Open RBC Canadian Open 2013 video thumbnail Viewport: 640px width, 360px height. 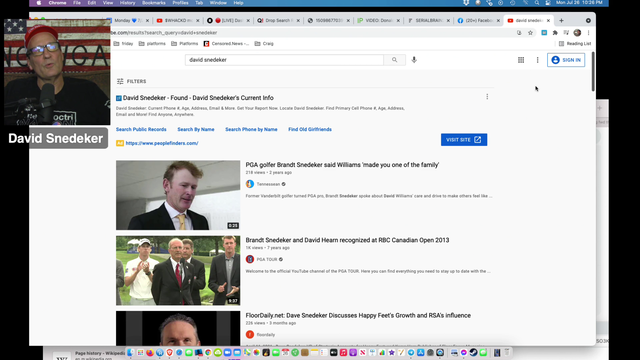click(178, 271)
